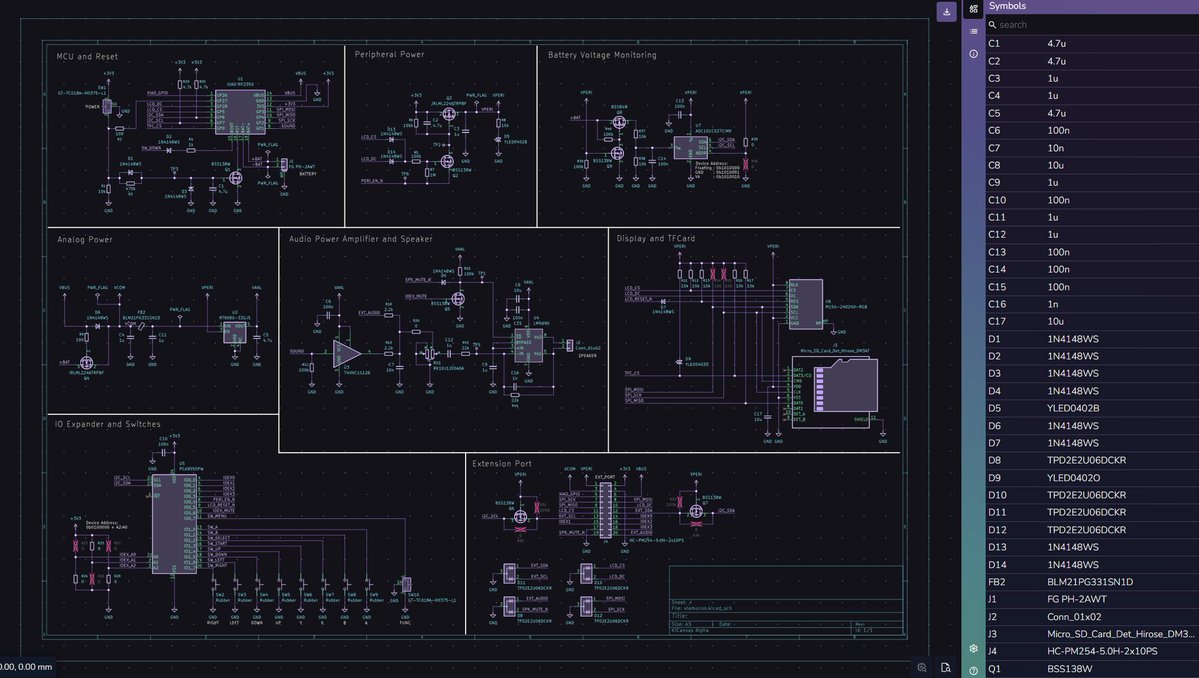Select symbol row C15

coord(1093,287)
